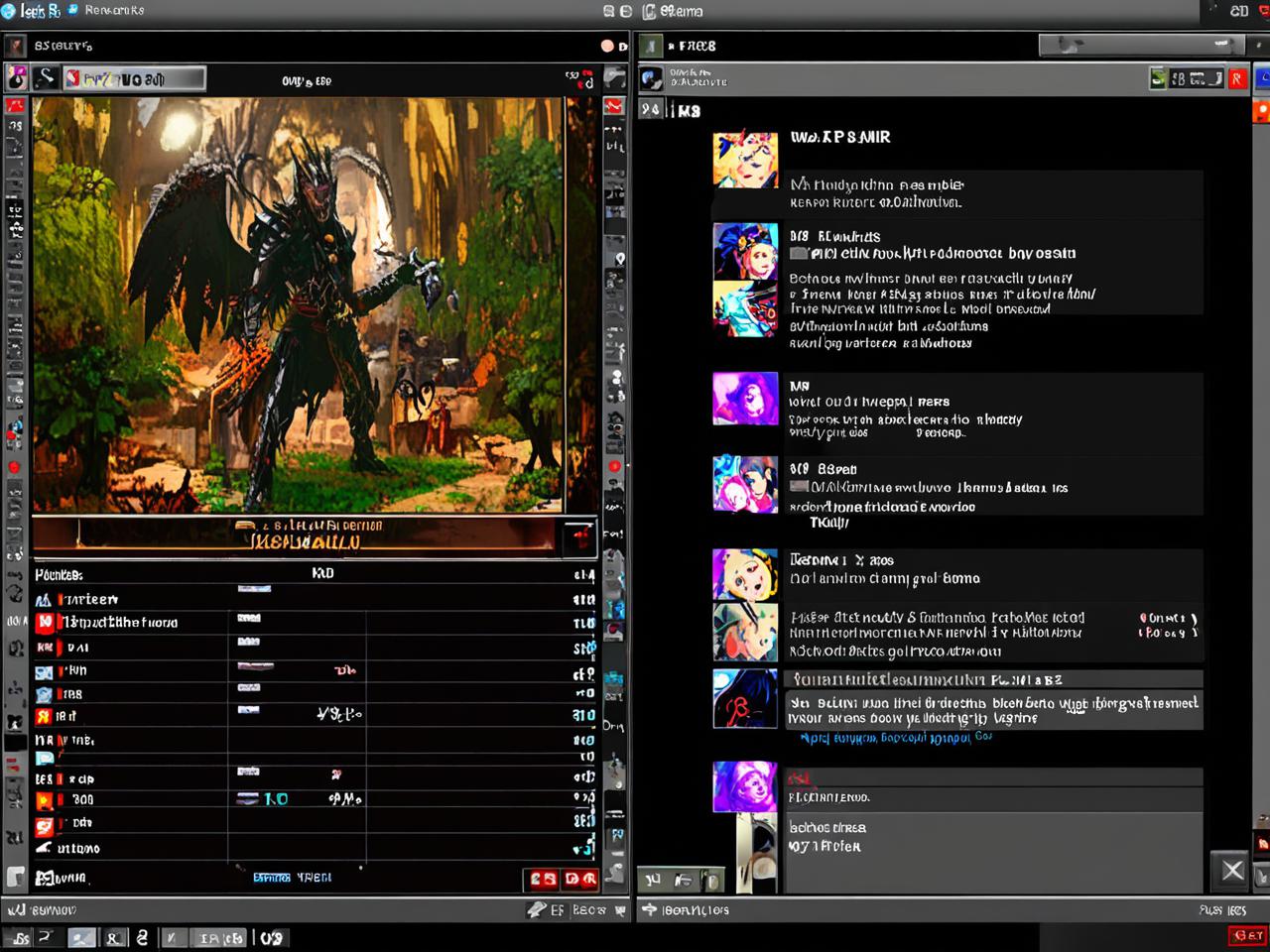Click the globe icon in top left corner
The width and height of the screenshot is (1270, 952).
click(8, 11)
